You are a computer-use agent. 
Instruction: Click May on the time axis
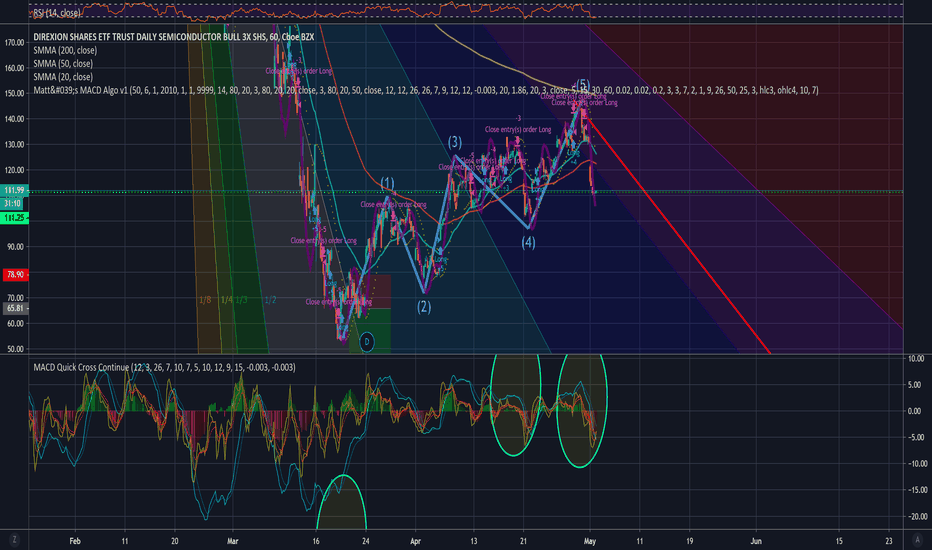[x=590, y=541]
